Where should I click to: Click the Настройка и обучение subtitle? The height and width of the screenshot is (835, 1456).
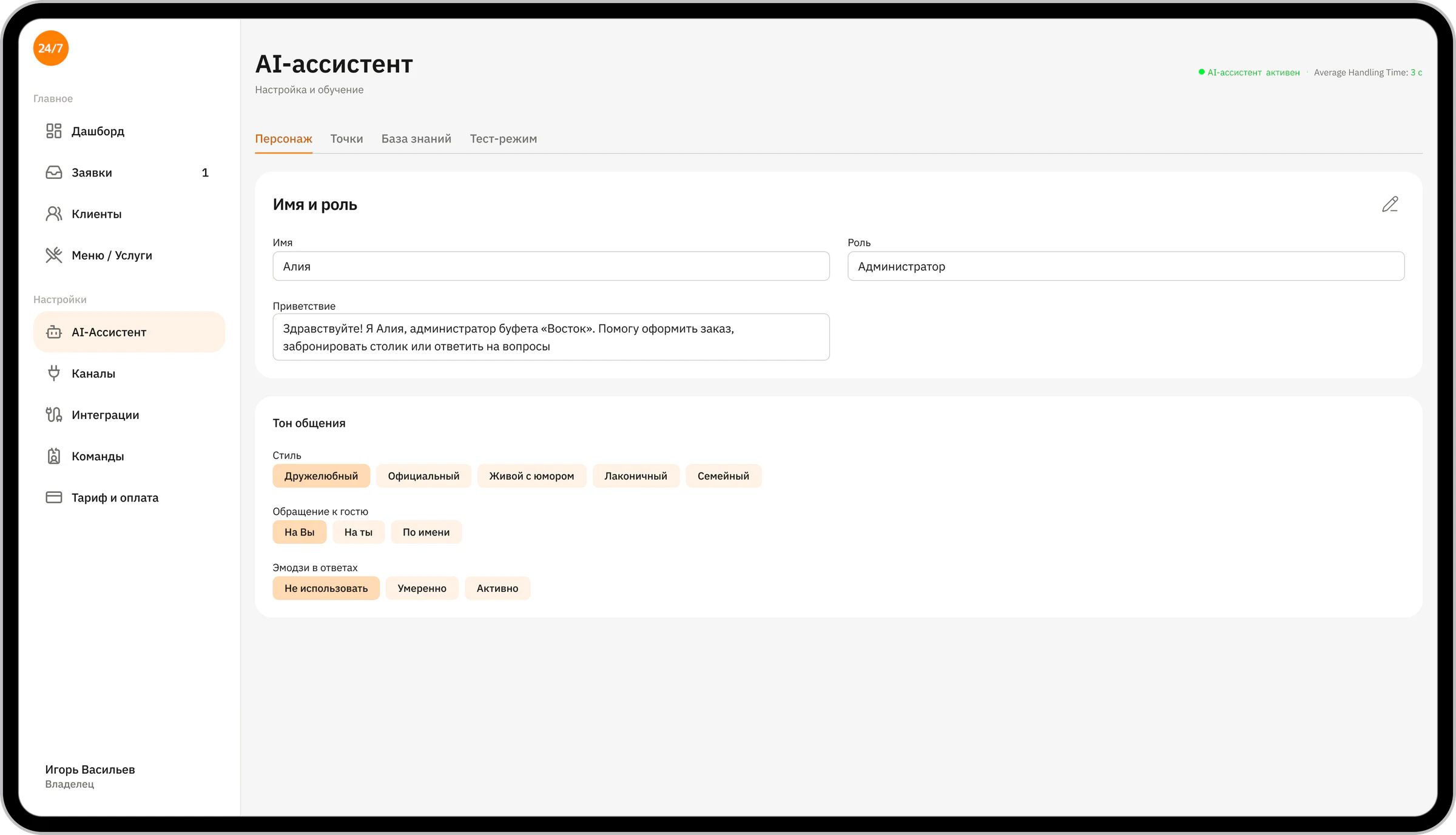click(x=309, y=90)
